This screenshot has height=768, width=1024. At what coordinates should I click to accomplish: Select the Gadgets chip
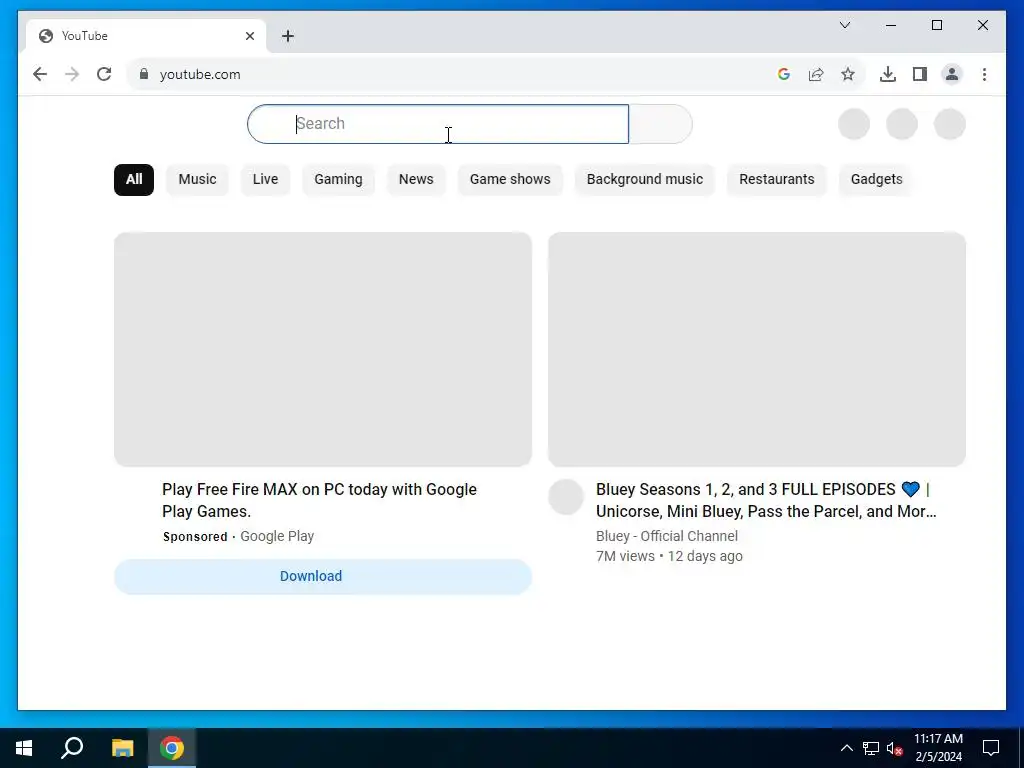[x=876, y=180]
